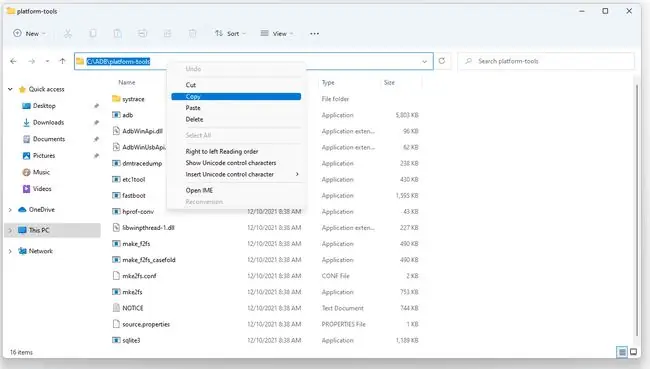Select the source.properties file
650x369 pixels.
(146, 324)
